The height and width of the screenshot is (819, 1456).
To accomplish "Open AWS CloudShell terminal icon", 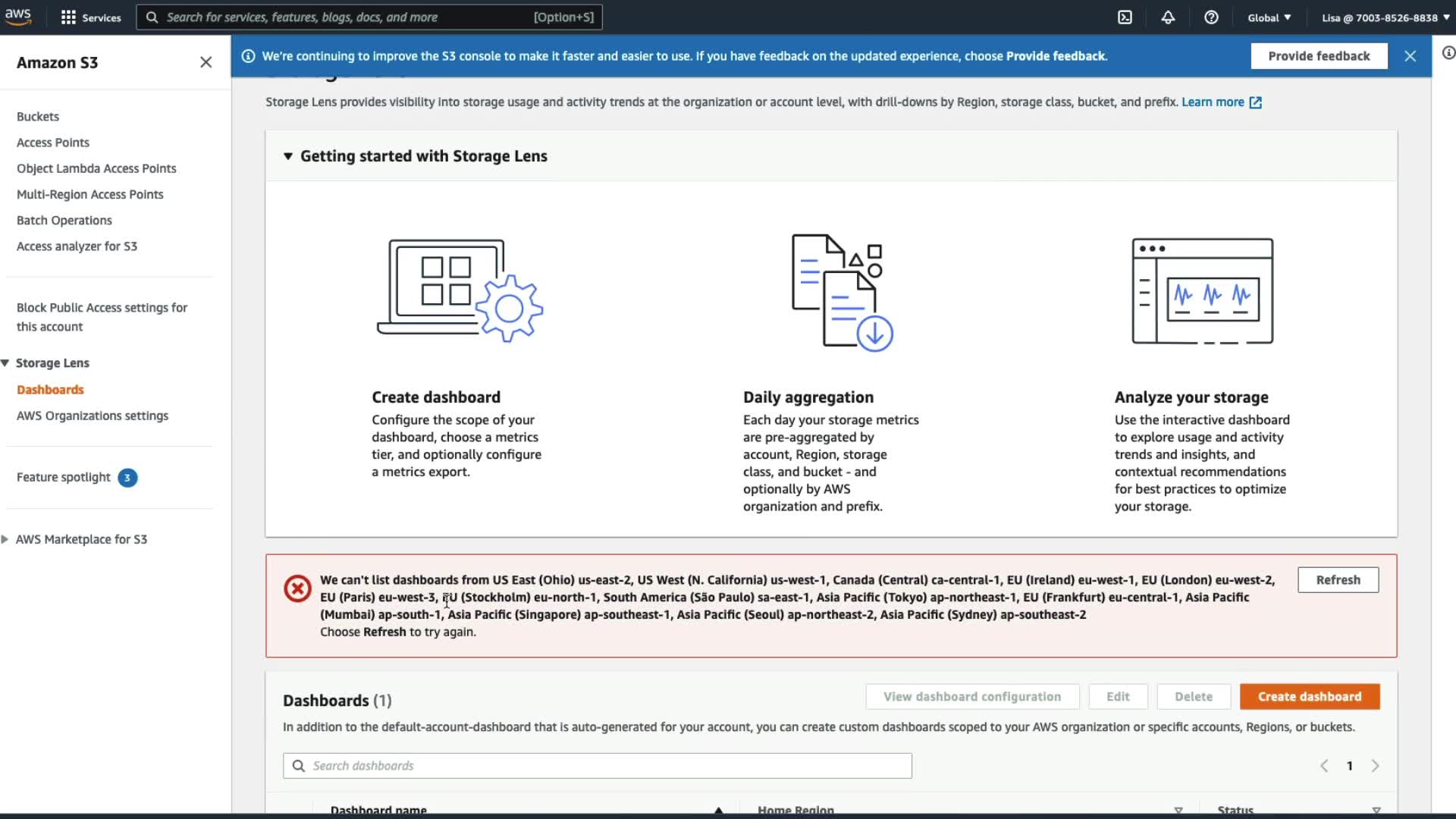I will coord(1125,17).
